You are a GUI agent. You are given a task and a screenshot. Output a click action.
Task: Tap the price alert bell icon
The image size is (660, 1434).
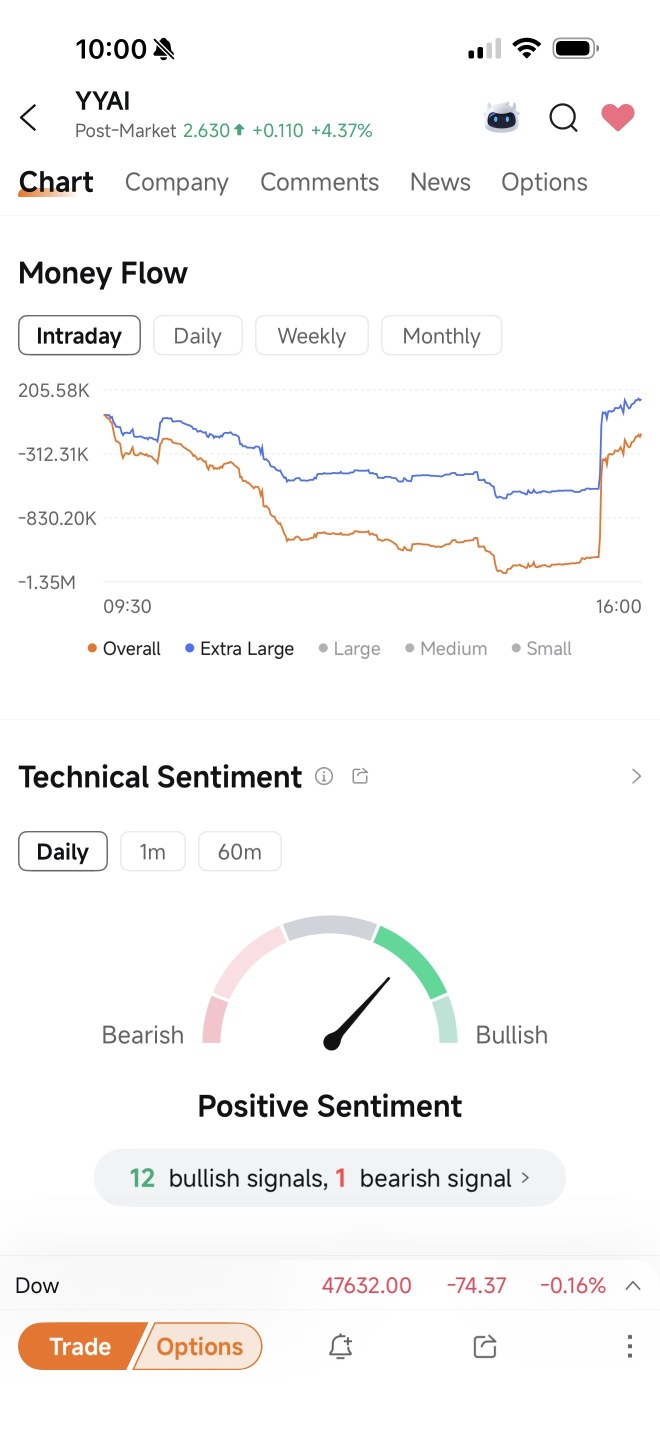pyautogui.click(x=340, y=1347)
